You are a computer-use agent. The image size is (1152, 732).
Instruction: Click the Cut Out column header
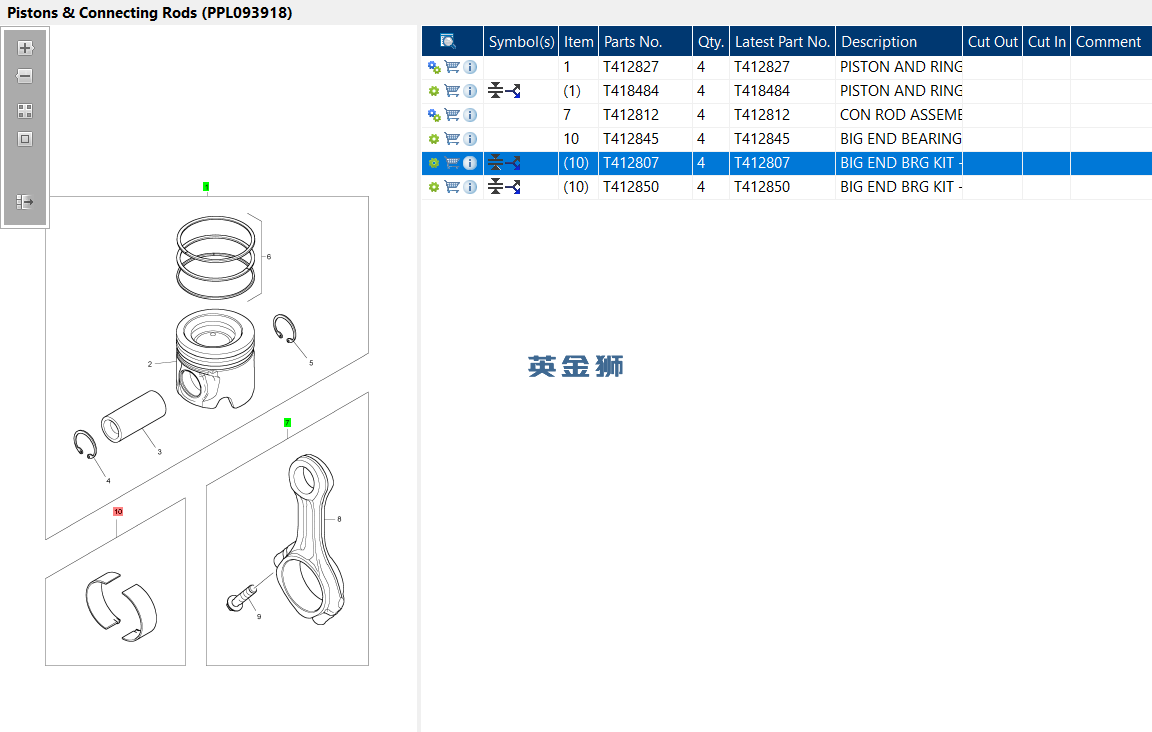(x=993, y=41)
